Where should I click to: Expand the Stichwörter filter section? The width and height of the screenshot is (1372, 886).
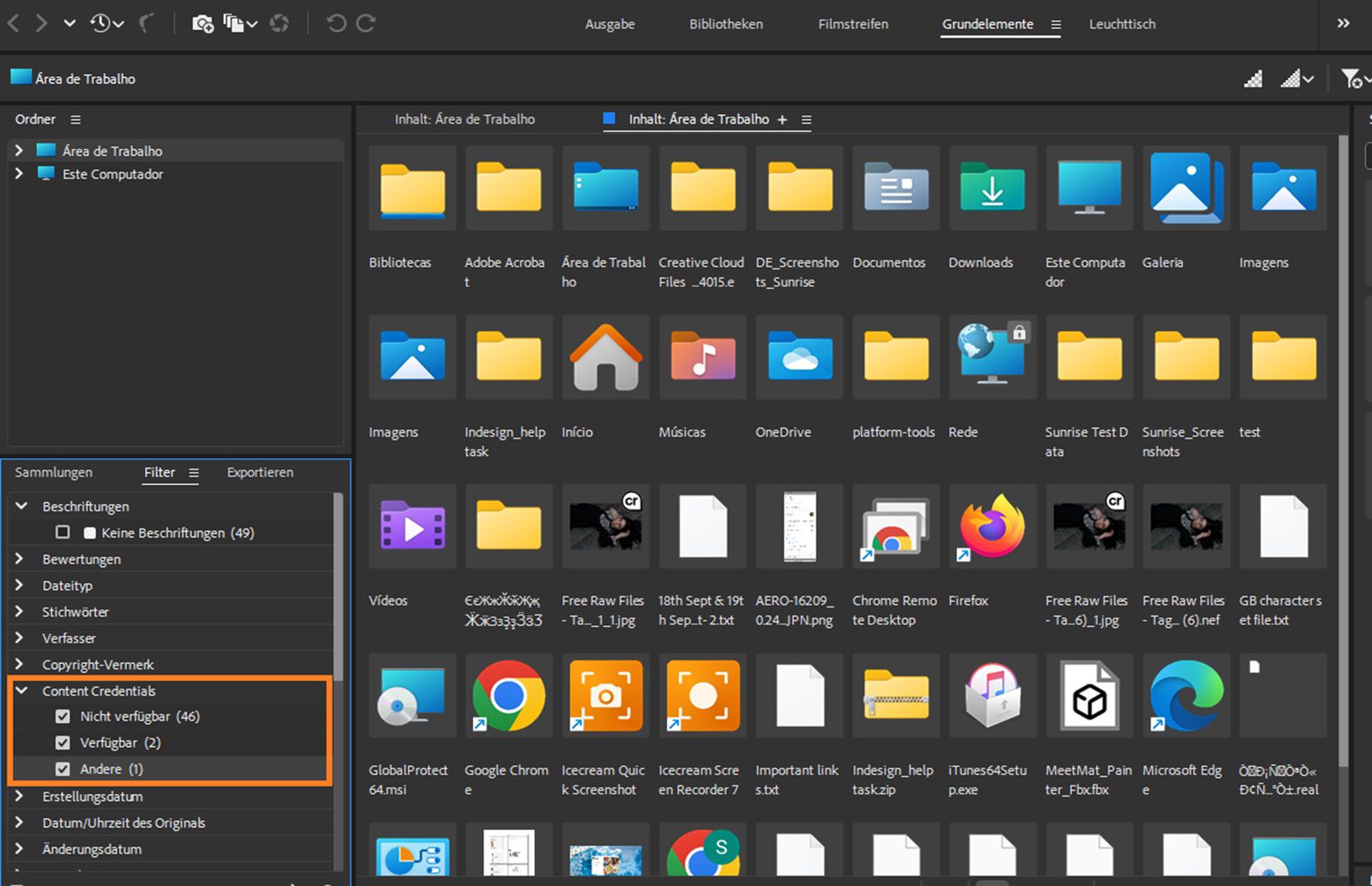(20, 612)
